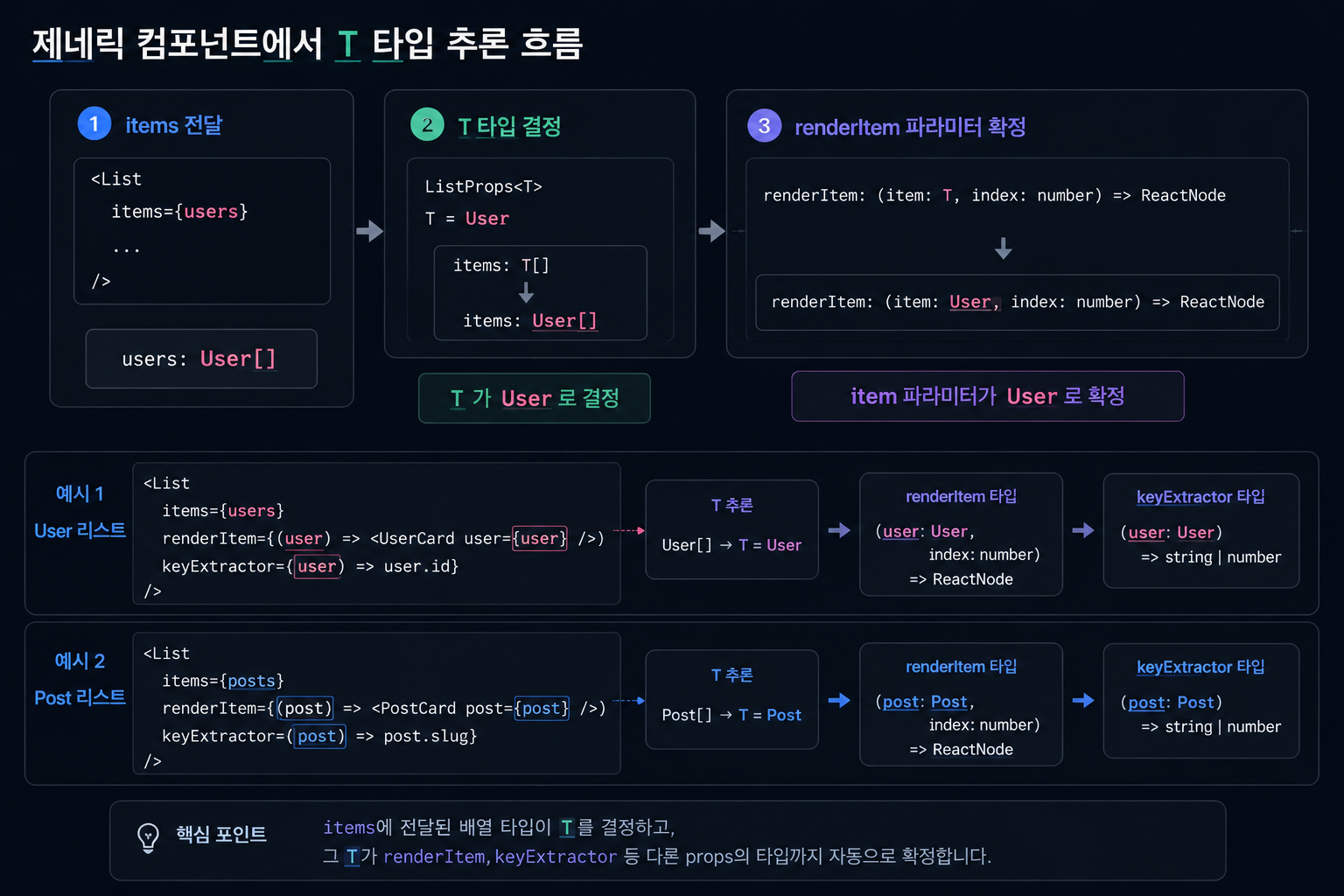1344x896 pixels.
Task: Click the green 'T 가 User 로 결정' badge
Action: coord(535,398)
